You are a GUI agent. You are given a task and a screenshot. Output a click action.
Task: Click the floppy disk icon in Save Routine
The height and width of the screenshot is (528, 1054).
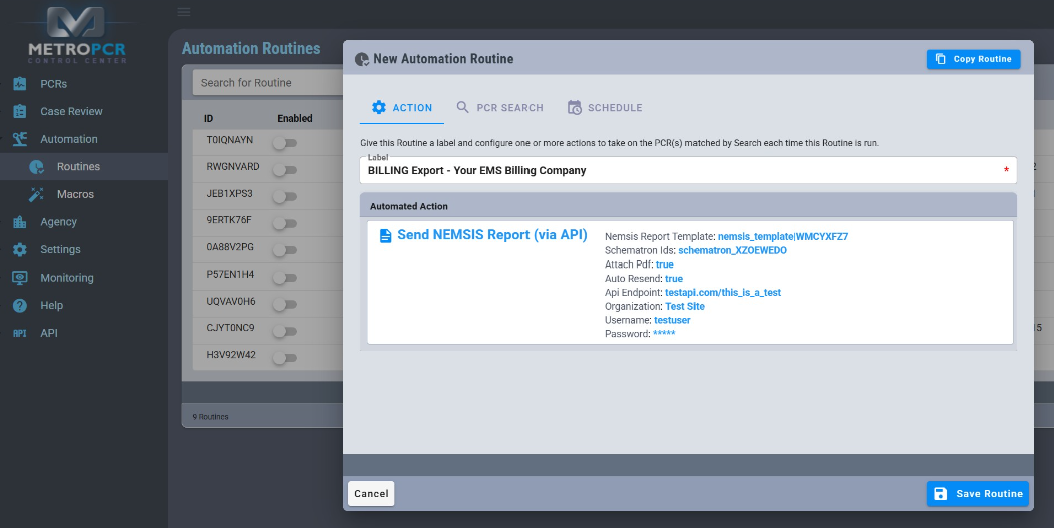[x=940, y=493]
